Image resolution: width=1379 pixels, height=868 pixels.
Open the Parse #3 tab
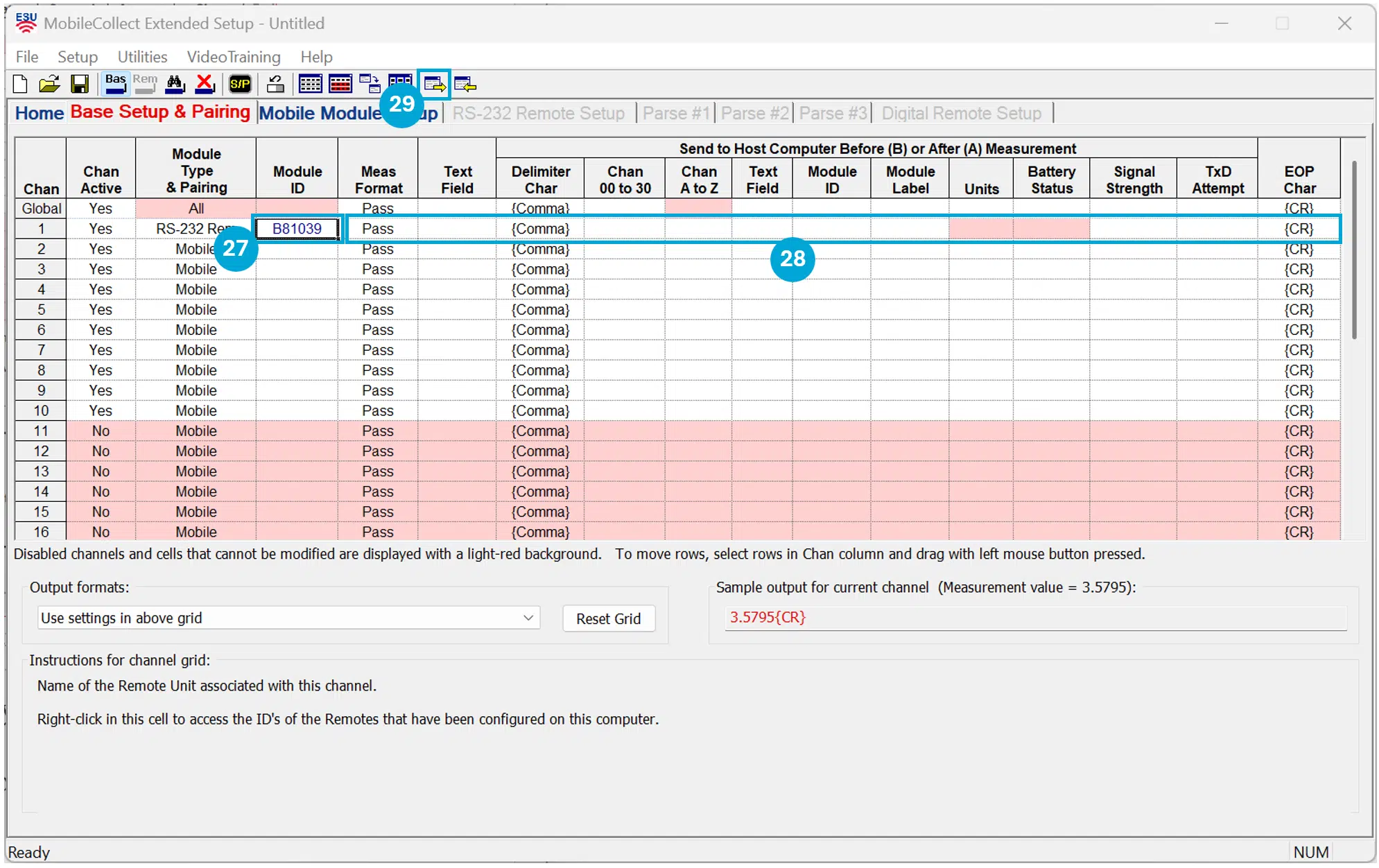[x=833, y=113]
